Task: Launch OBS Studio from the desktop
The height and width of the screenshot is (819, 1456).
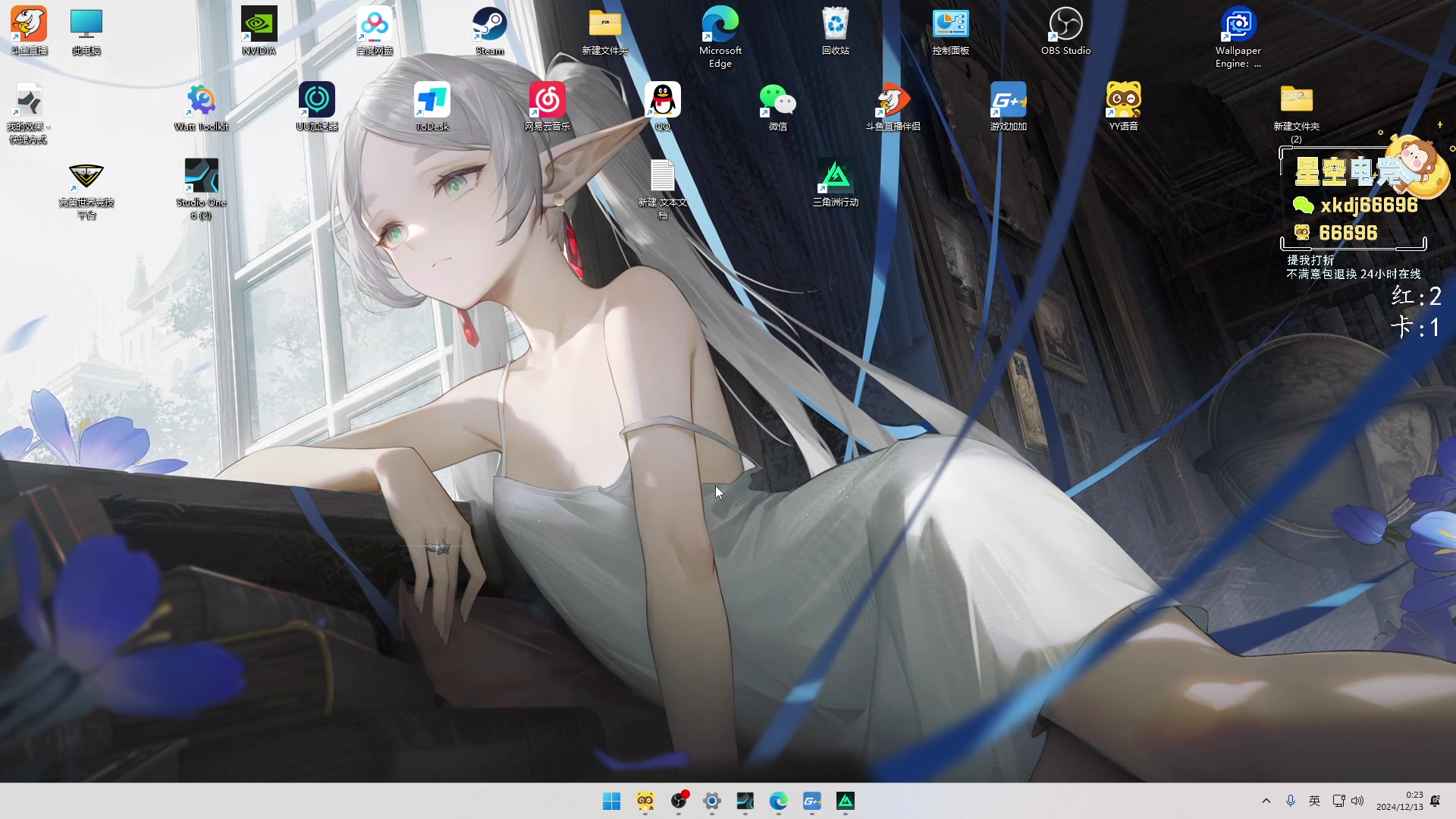Action: (x=1065, y=30)
